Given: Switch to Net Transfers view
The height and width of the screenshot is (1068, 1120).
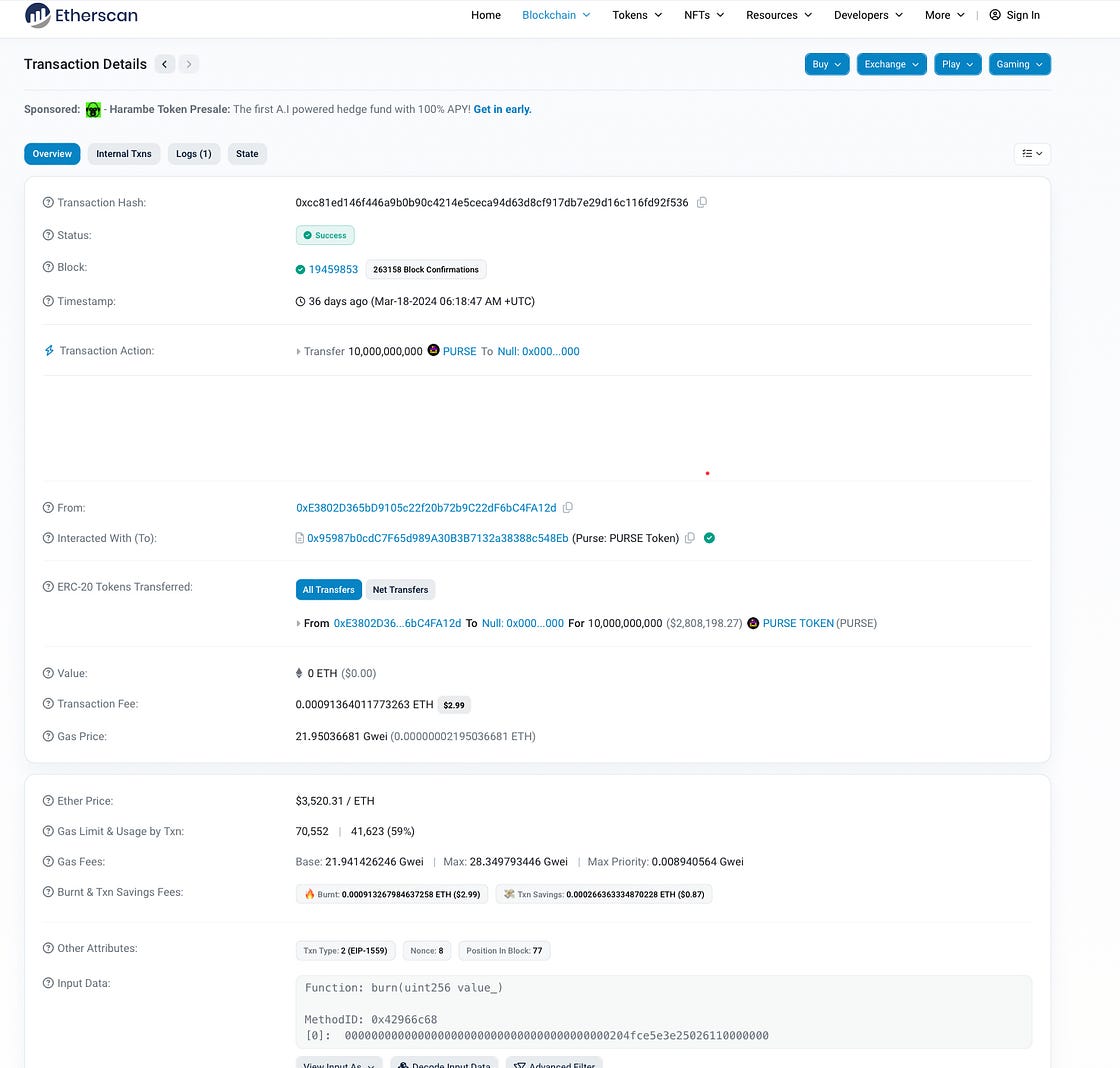Looking at the screenshot, I should pyautogui.click(x=400, y=590).
